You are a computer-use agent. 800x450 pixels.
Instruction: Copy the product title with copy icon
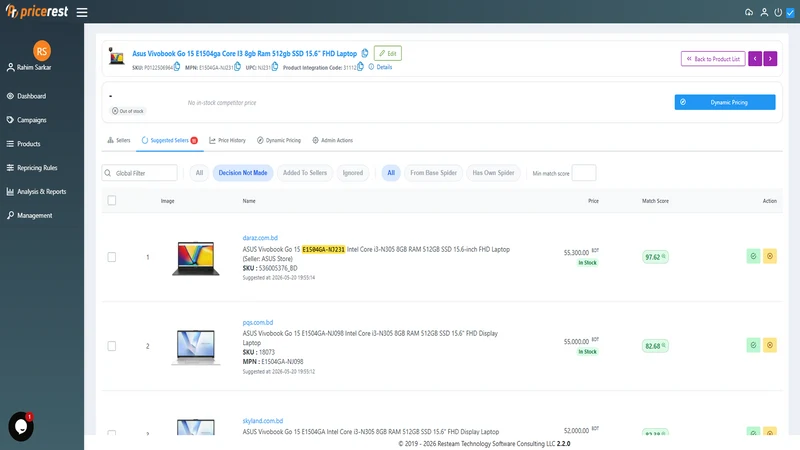[x=365, y=53]
